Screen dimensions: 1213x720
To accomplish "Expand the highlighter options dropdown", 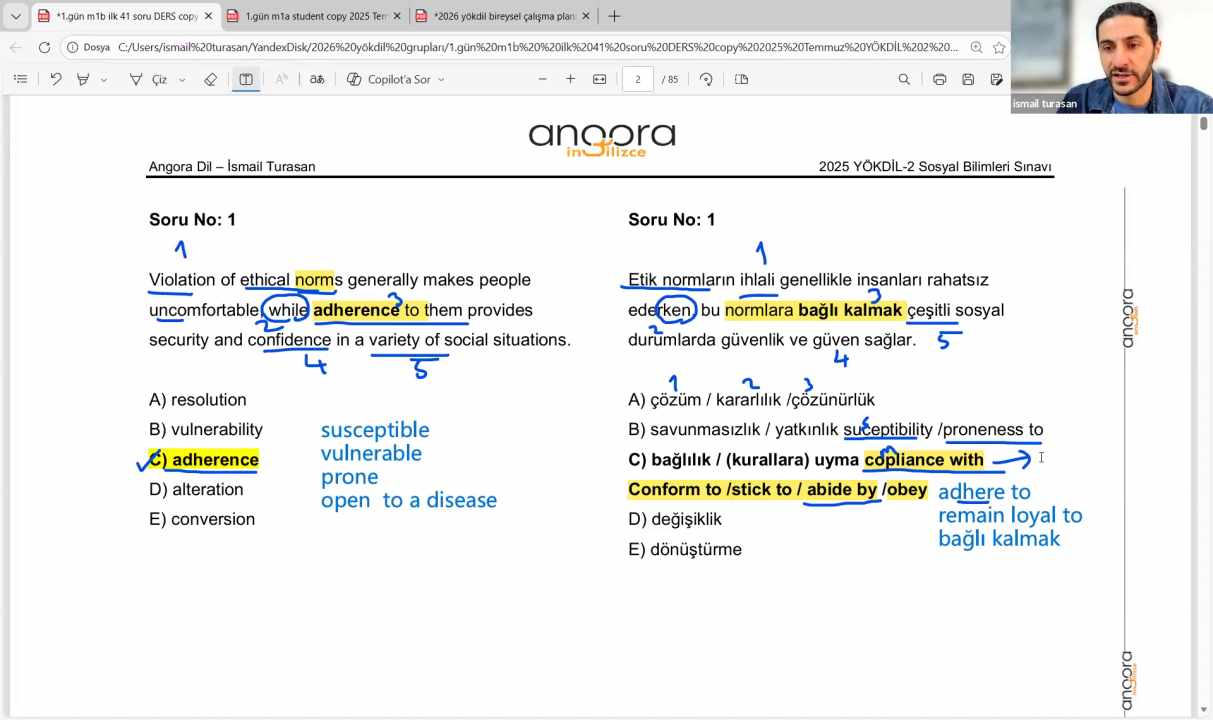I will (x=103, y=80).
